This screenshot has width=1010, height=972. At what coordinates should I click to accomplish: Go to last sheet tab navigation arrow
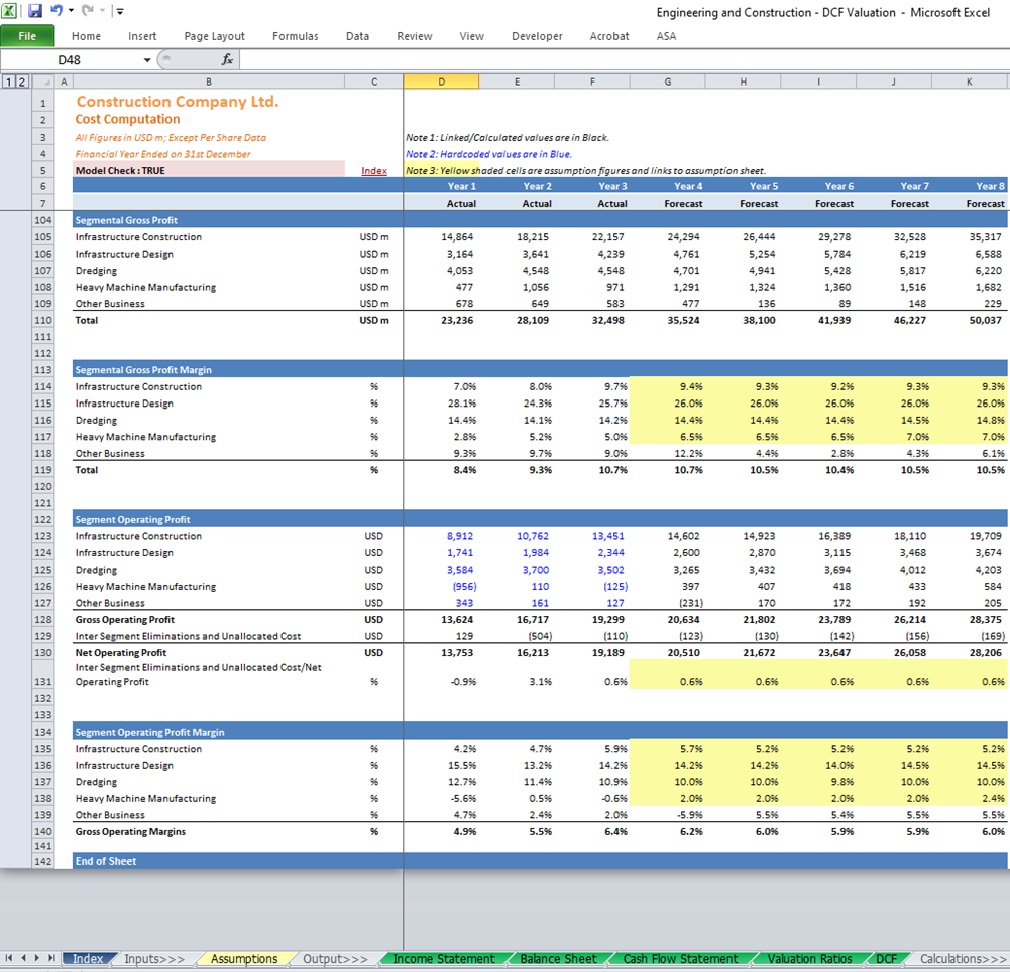51,958
